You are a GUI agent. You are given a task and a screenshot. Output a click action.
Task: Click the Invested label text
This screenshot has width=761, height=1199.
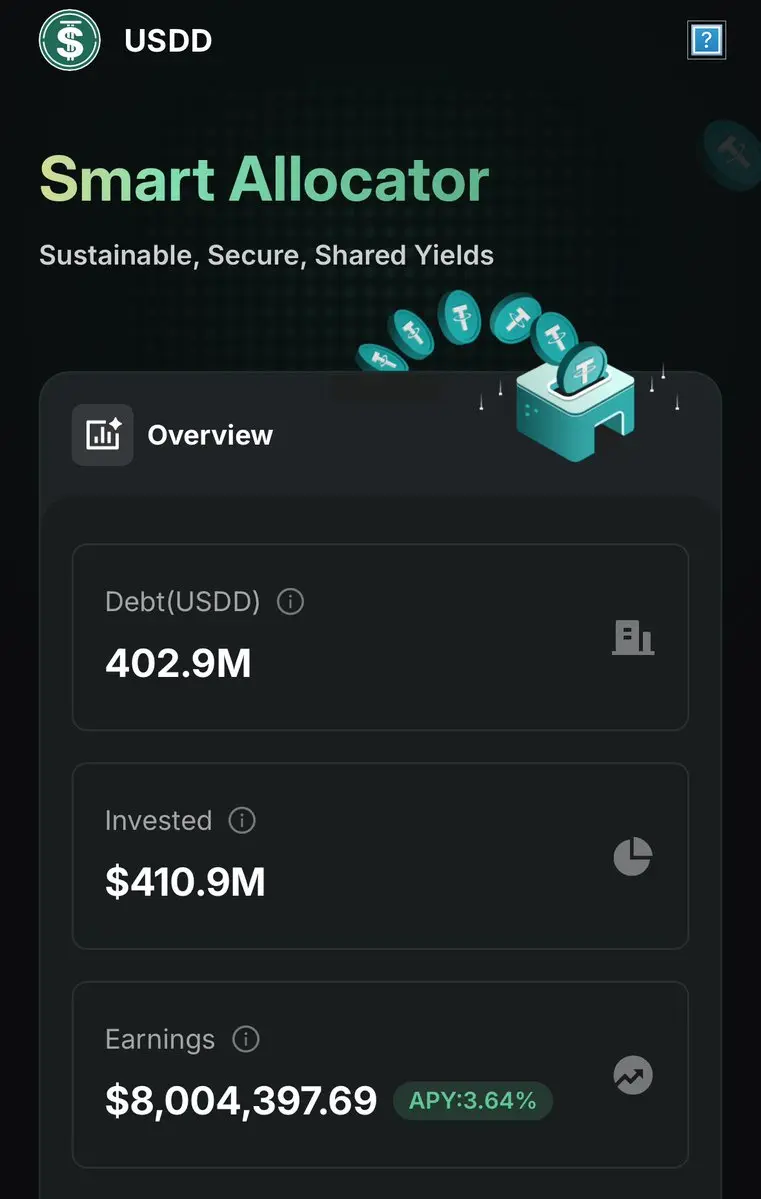158,821
